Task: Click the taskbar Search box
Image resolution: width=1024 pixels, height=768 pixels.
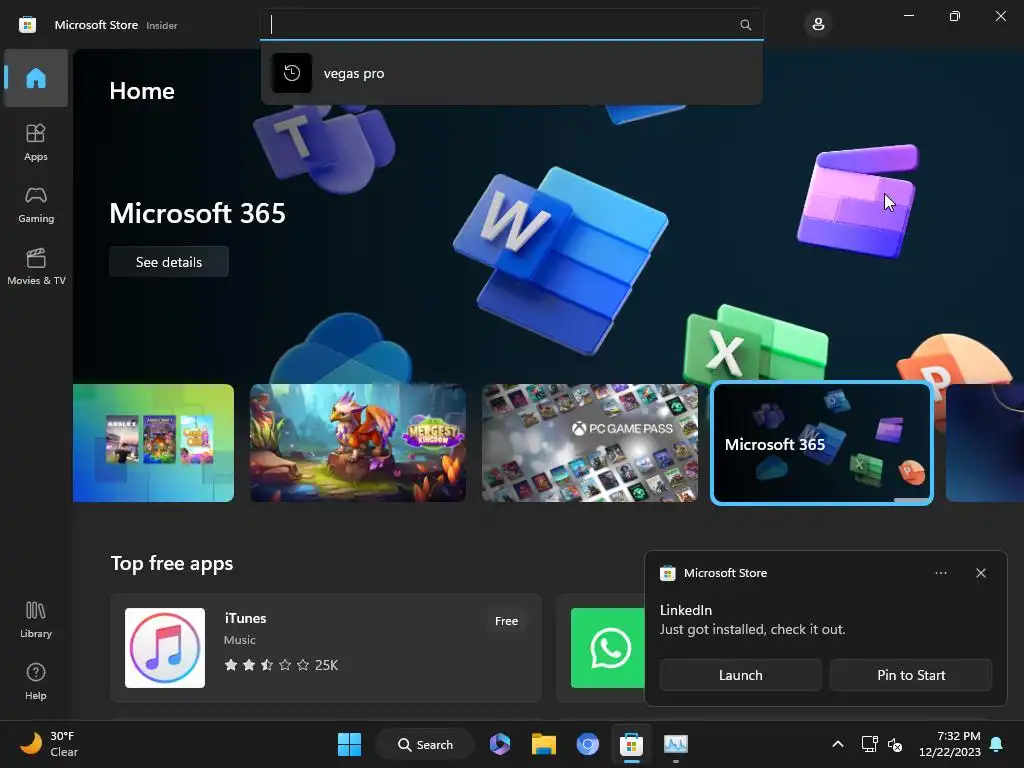Action: point(425,744)
